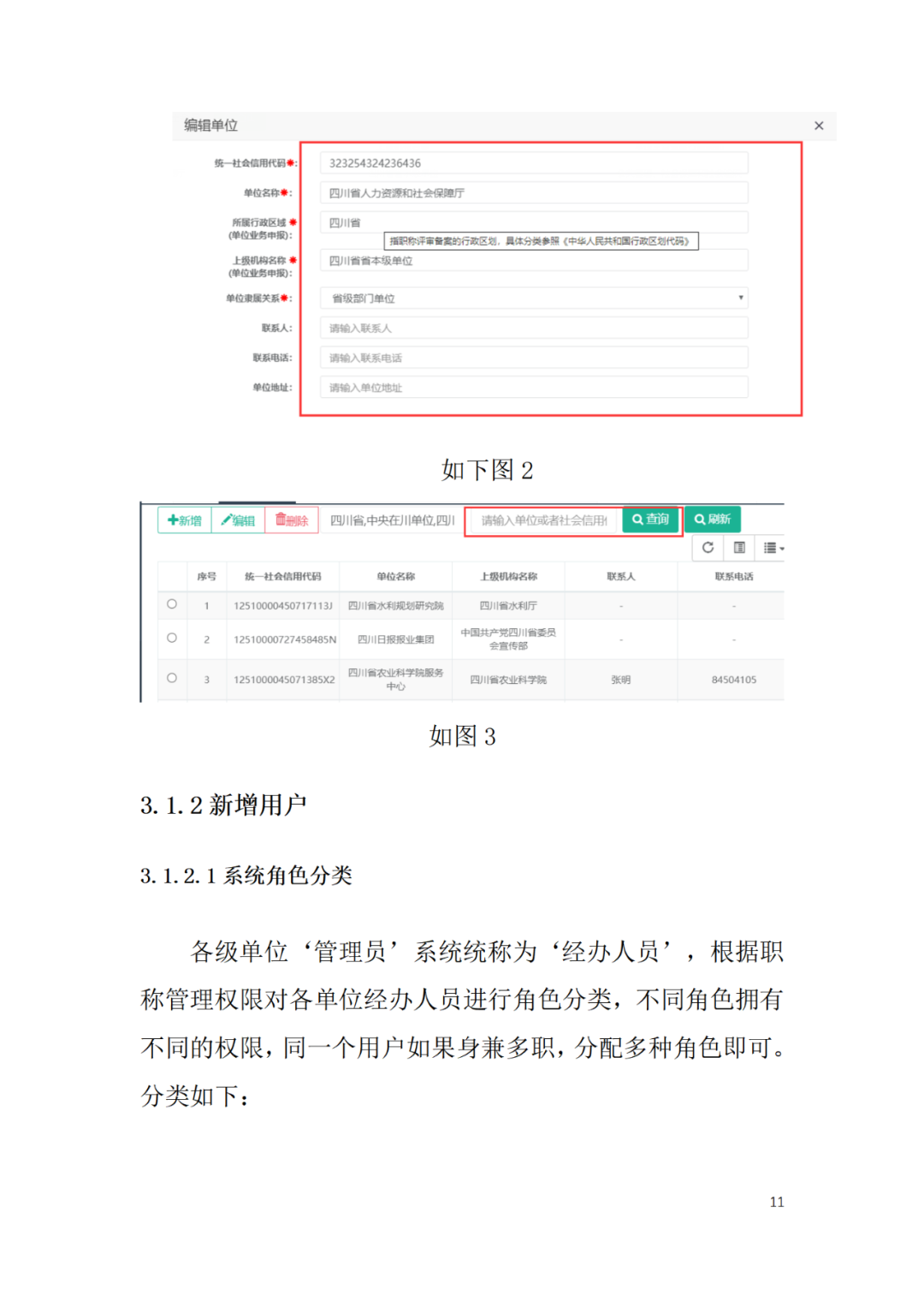
Task: Click the heading 3.1.2 新增用户
Action: (x=223, y=805)
